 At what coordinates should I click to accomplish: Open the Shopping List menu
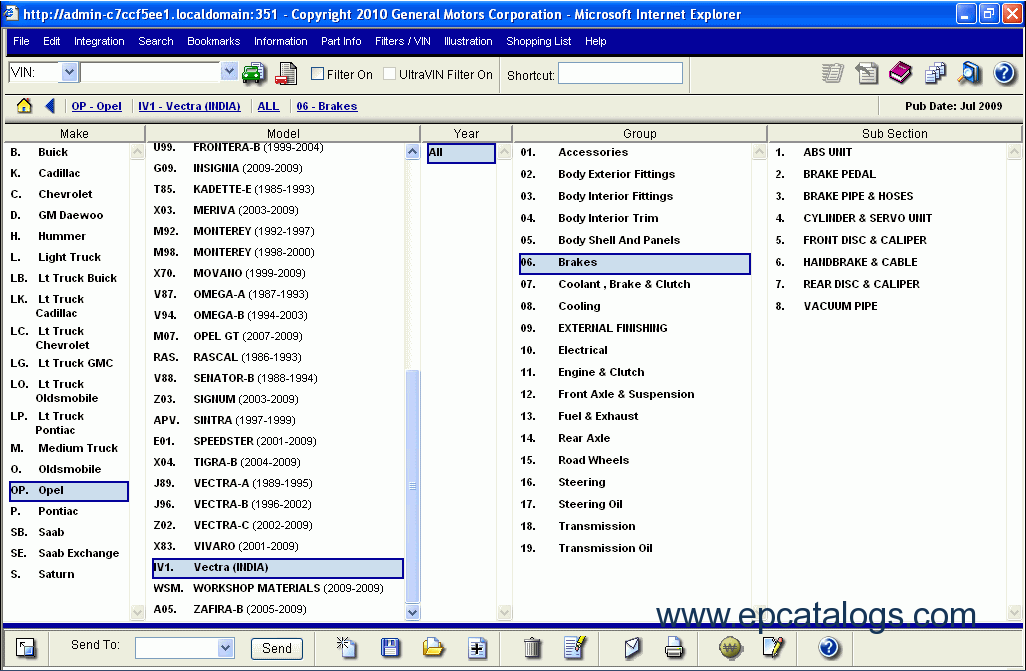539,41
